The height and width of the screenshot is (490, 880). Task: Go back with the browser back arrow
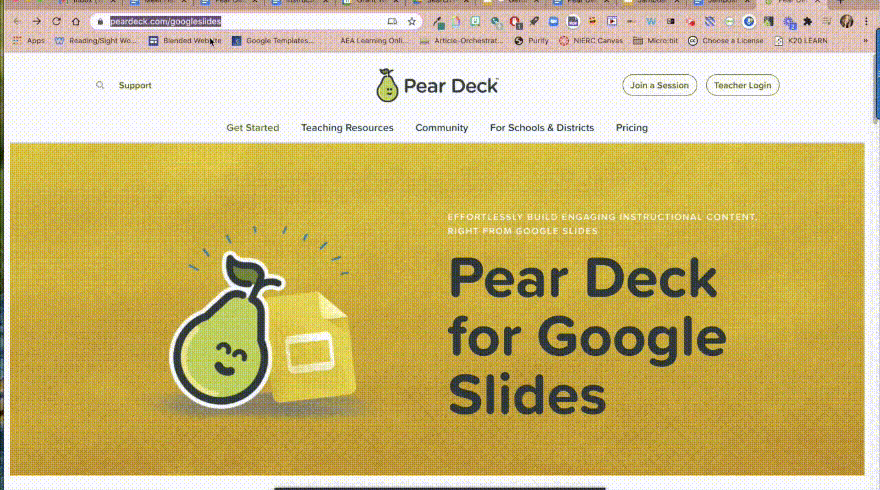click(x=17, y=21)
